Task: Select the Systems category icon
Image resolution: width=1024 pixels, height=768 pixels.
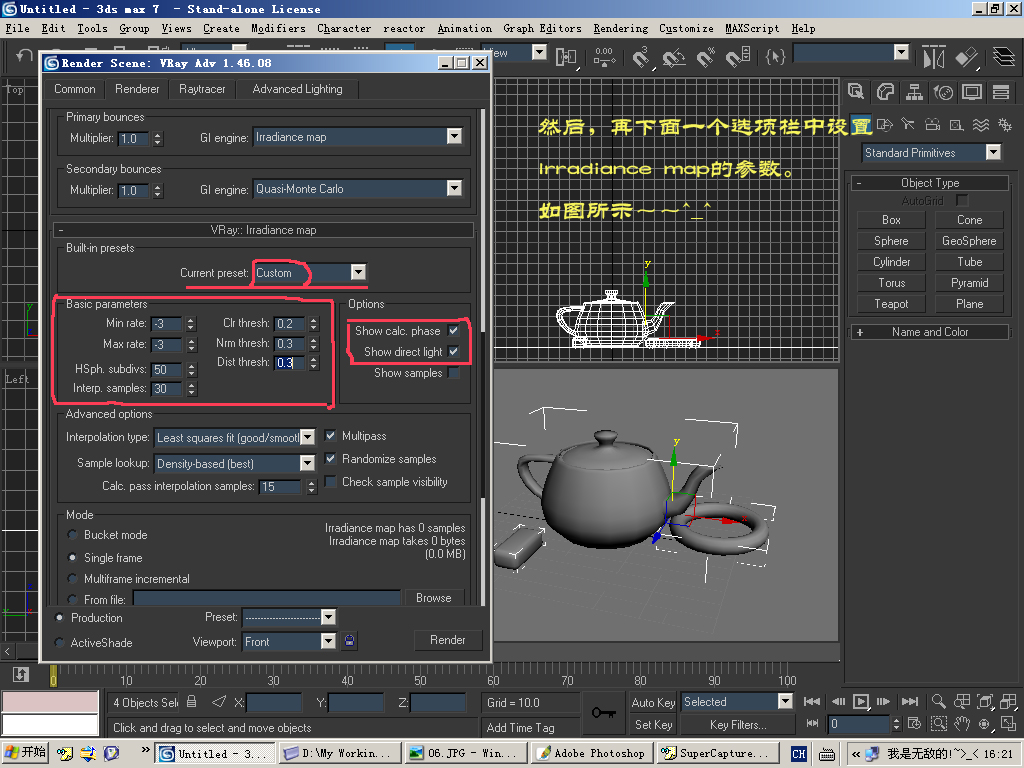Action: (1004, 124)
